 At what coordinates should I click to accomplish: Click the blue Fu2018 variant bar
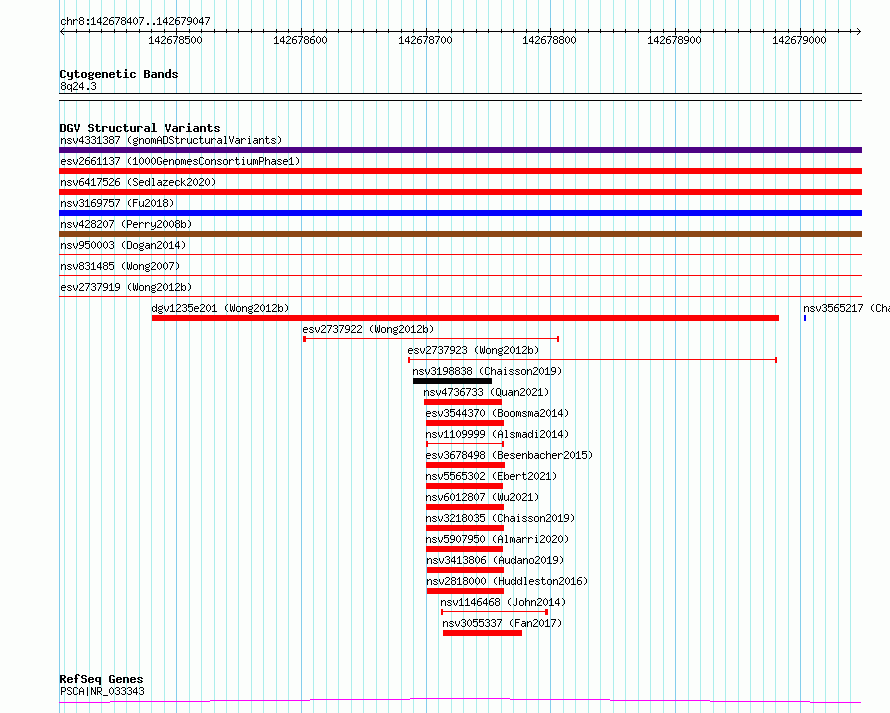[460, 213]
